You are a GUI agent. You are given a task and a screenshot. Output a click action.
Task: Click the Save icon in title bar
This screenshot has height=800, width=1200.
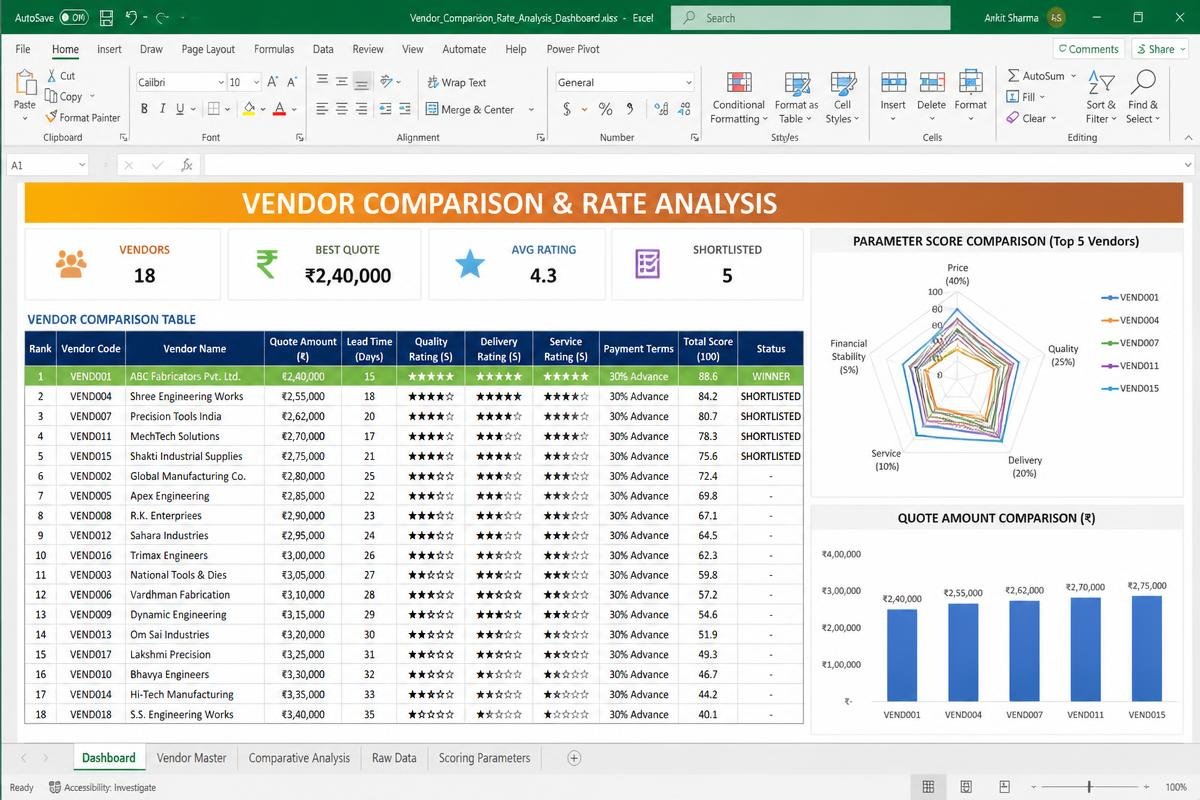click(x=106, y=18)
